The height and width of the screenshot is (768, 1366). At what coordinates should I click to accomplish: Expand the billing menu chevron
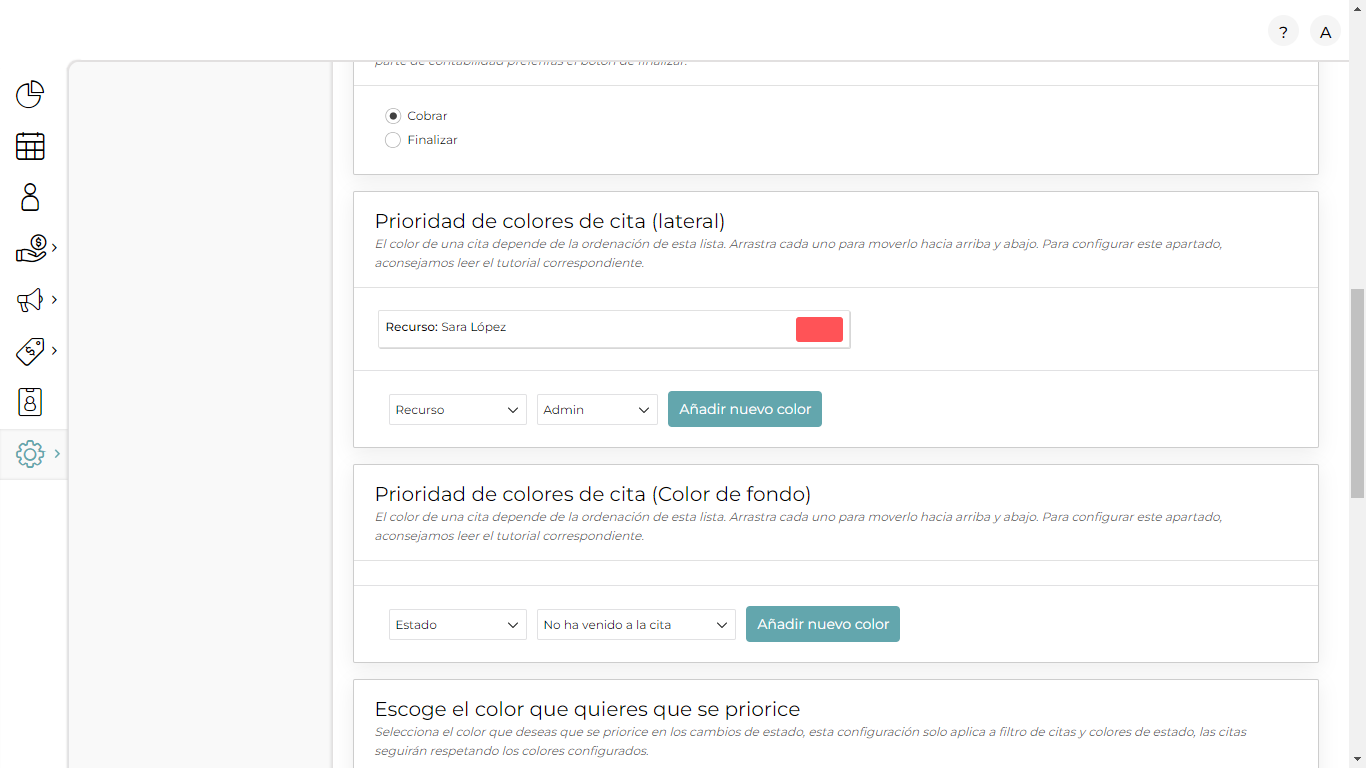coord(54,248)
